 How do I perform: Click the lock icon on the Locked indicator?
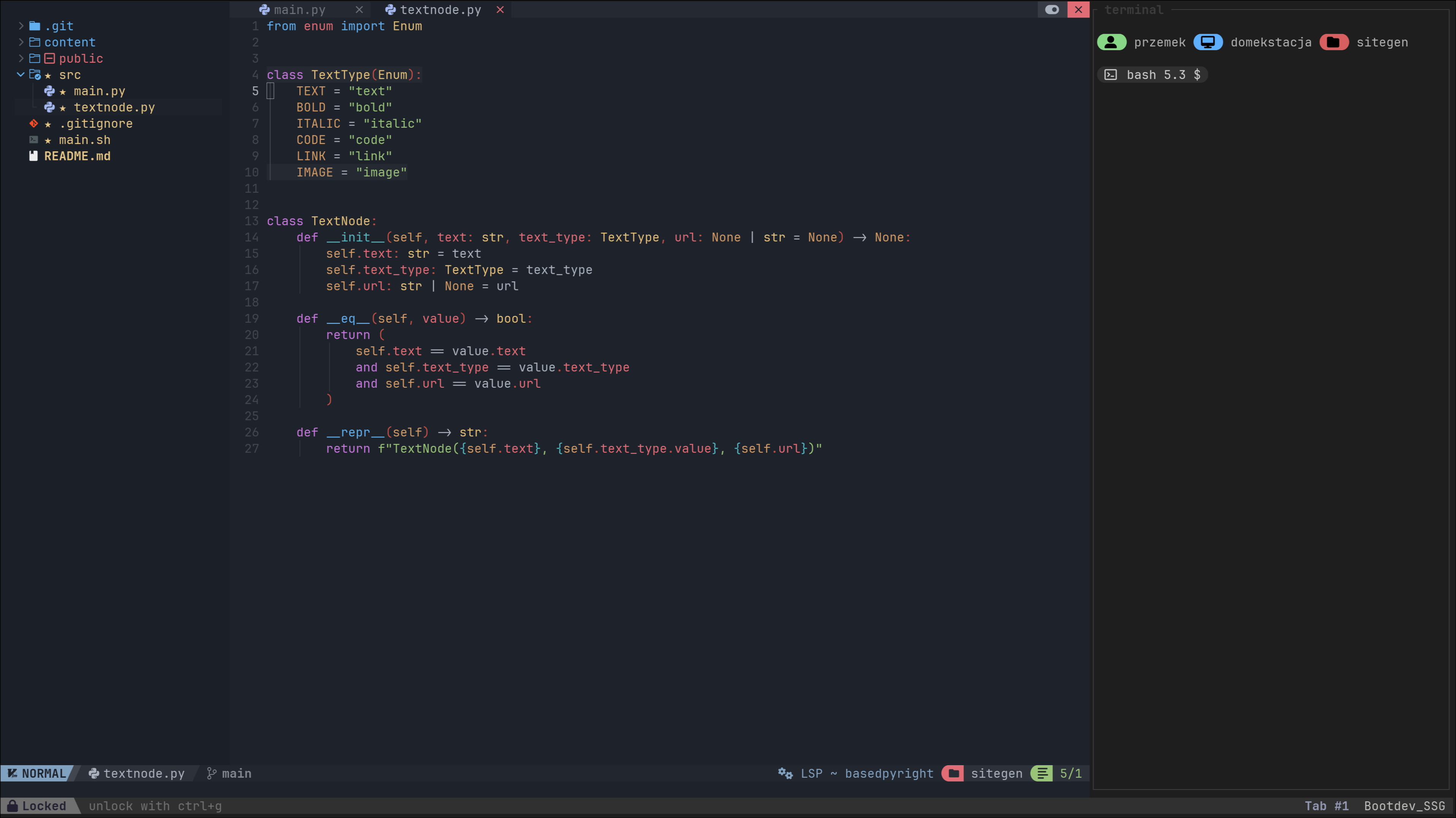pyautogui.click(x=13, y=805)
